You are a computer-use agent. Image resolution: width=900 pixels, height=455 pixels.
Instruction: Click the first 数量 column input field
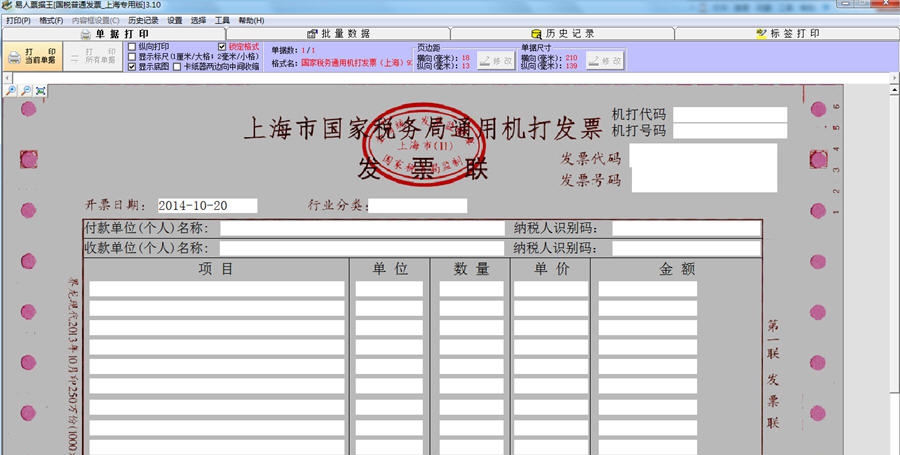tap(471, 289)
